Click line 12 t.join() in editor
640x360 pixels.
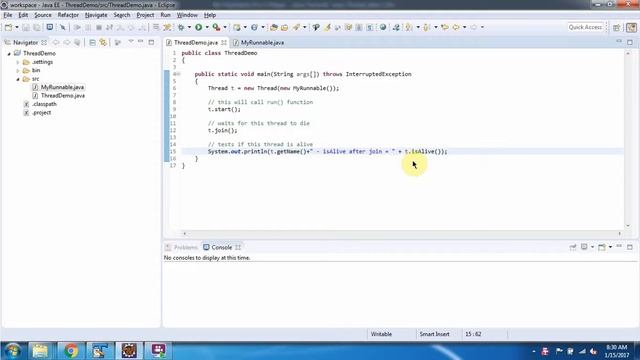(222, 131)
